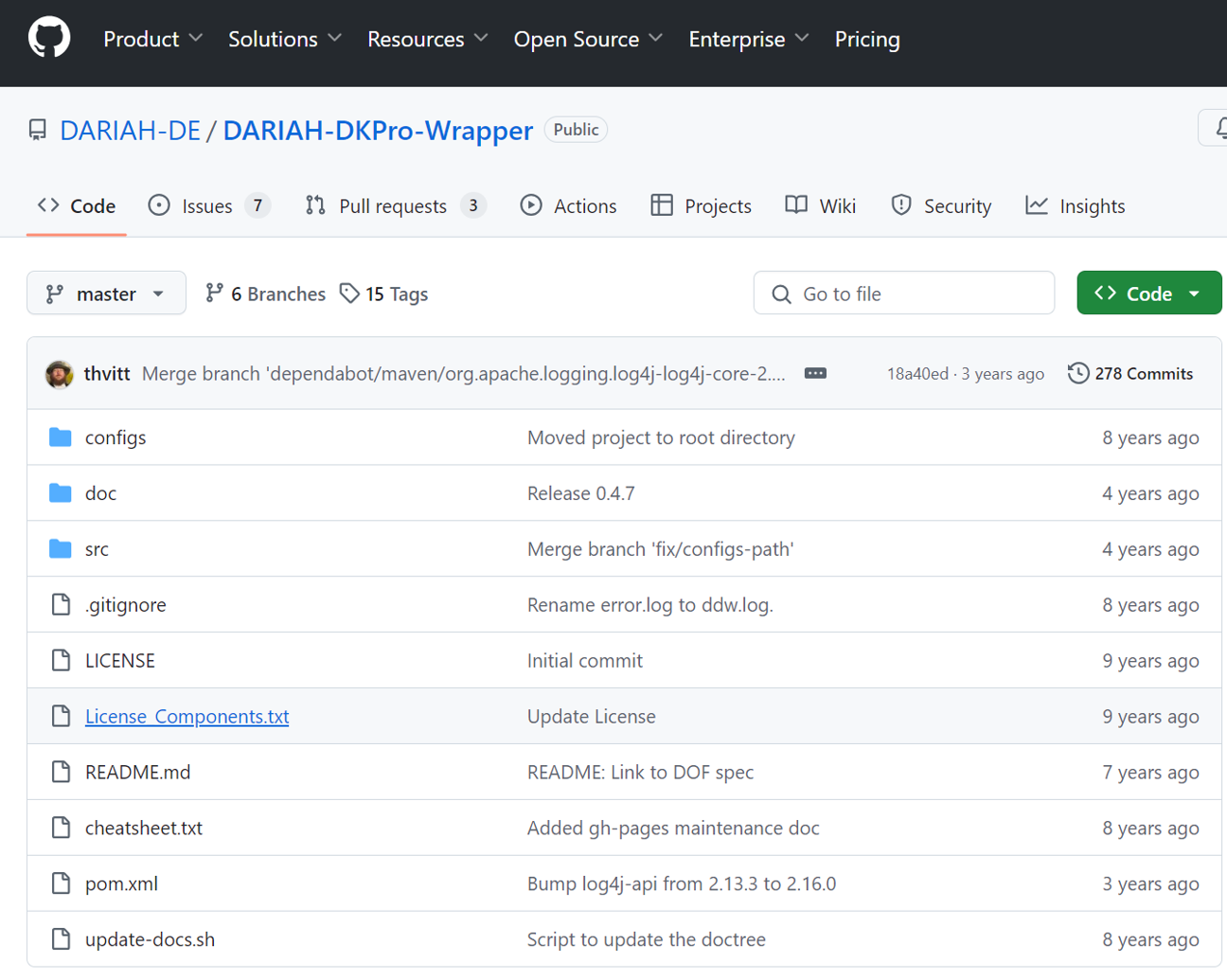Image resolution: width=1227 pixels, height=980 pixels.
Task: View the 15 Tags list
Action: point(384,294)
